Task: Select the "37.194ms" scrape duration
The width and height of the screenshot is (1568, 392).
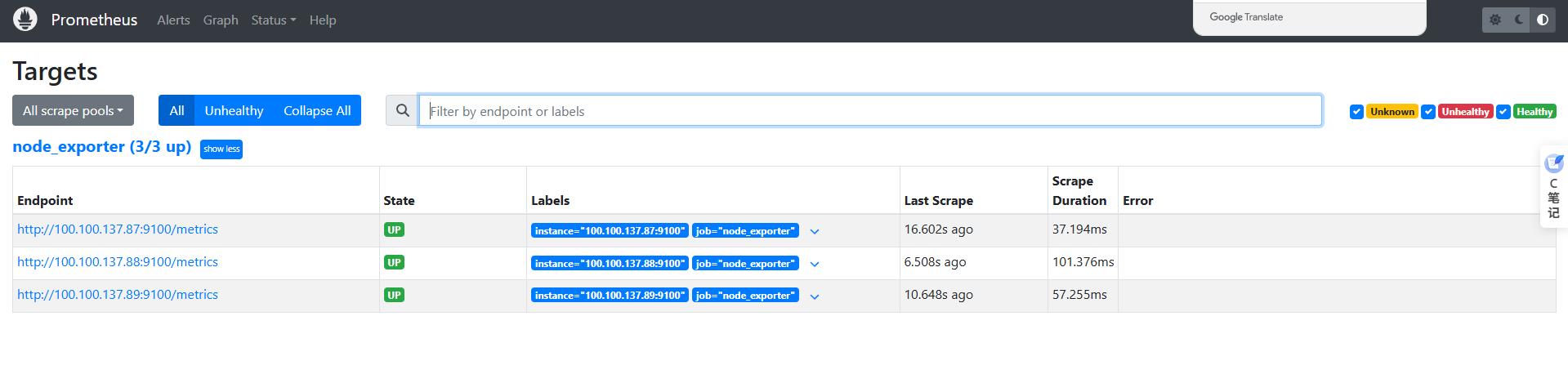Action: point(1079,229)
